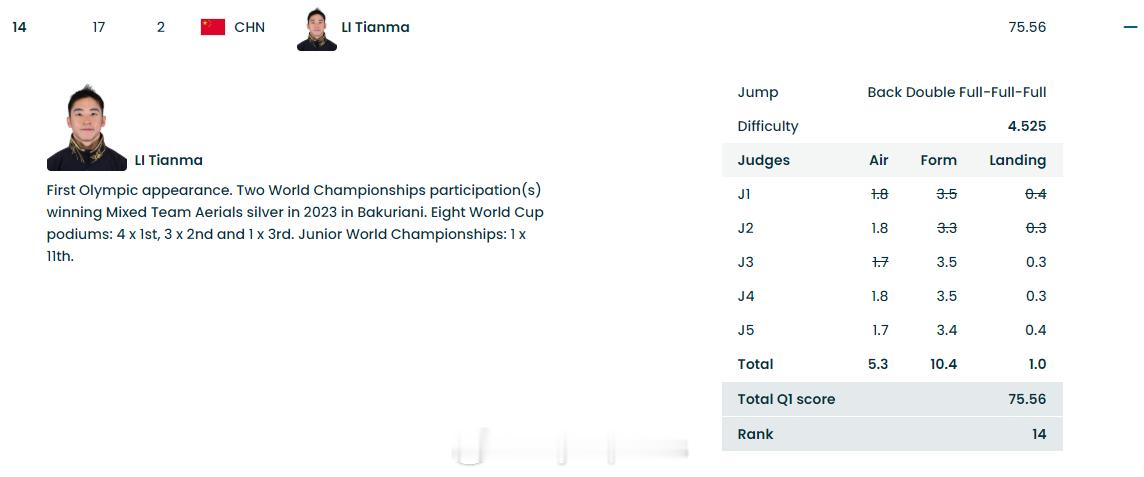Select the J5 judge row label

746,330
